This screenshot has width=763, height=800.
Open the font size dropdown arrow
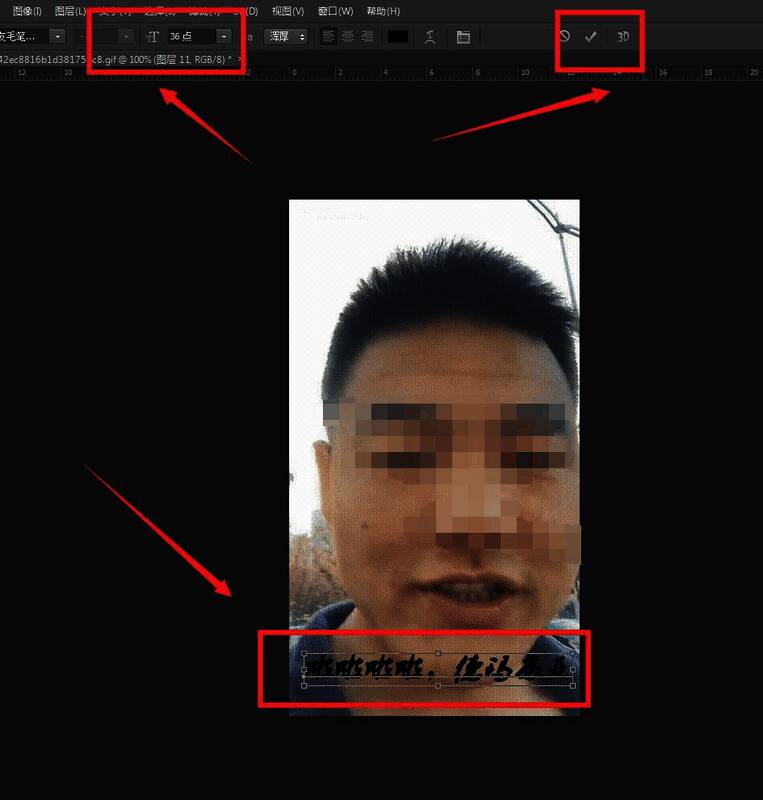tap(223, 37)
